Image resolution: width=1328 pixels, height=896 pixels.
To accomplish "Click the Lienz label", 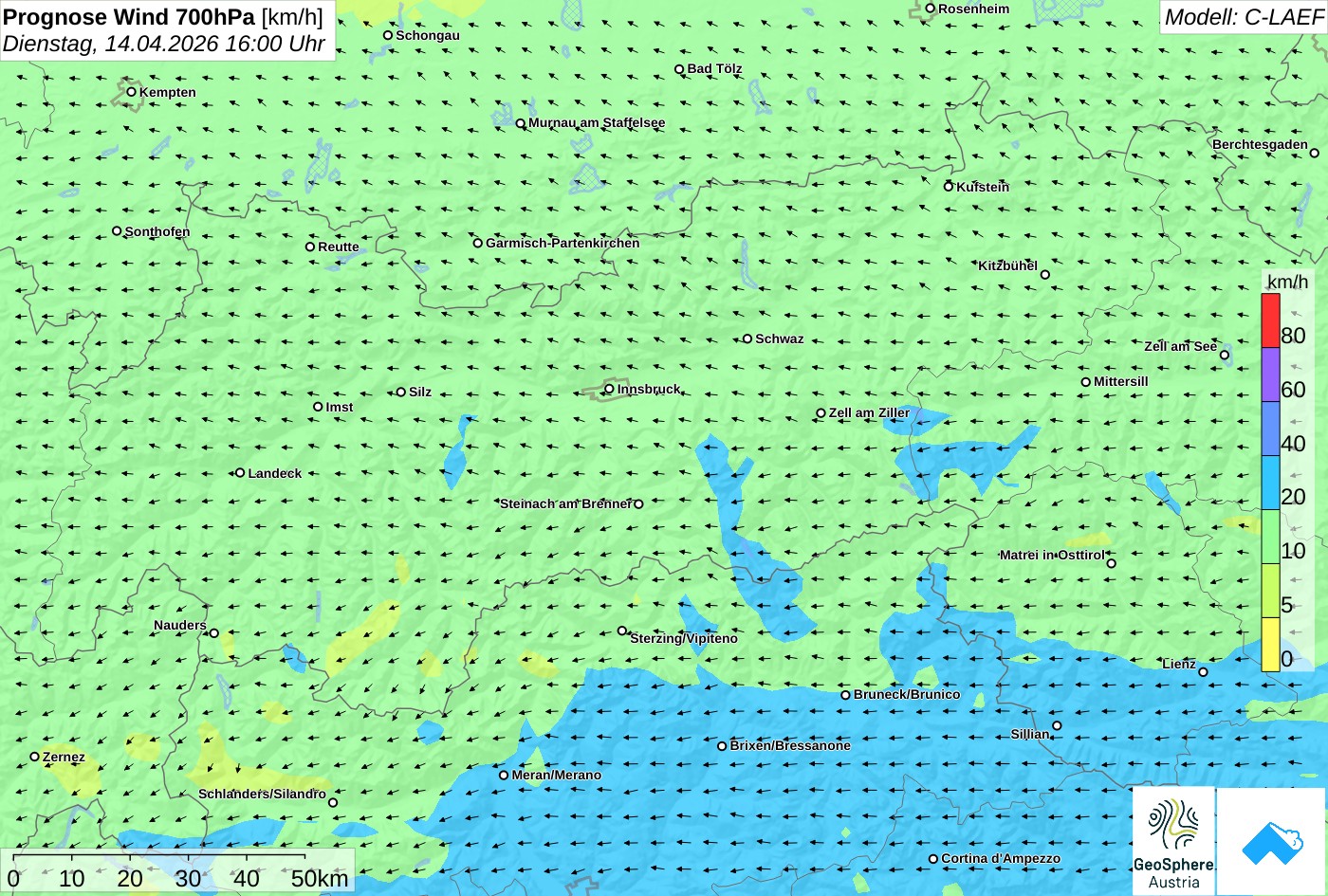I will pos(1179,664).
